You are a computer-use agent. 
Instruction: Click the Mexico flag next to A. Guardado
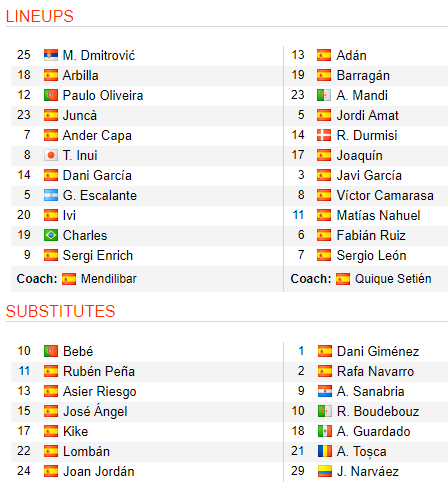click(x=325, y=431)
